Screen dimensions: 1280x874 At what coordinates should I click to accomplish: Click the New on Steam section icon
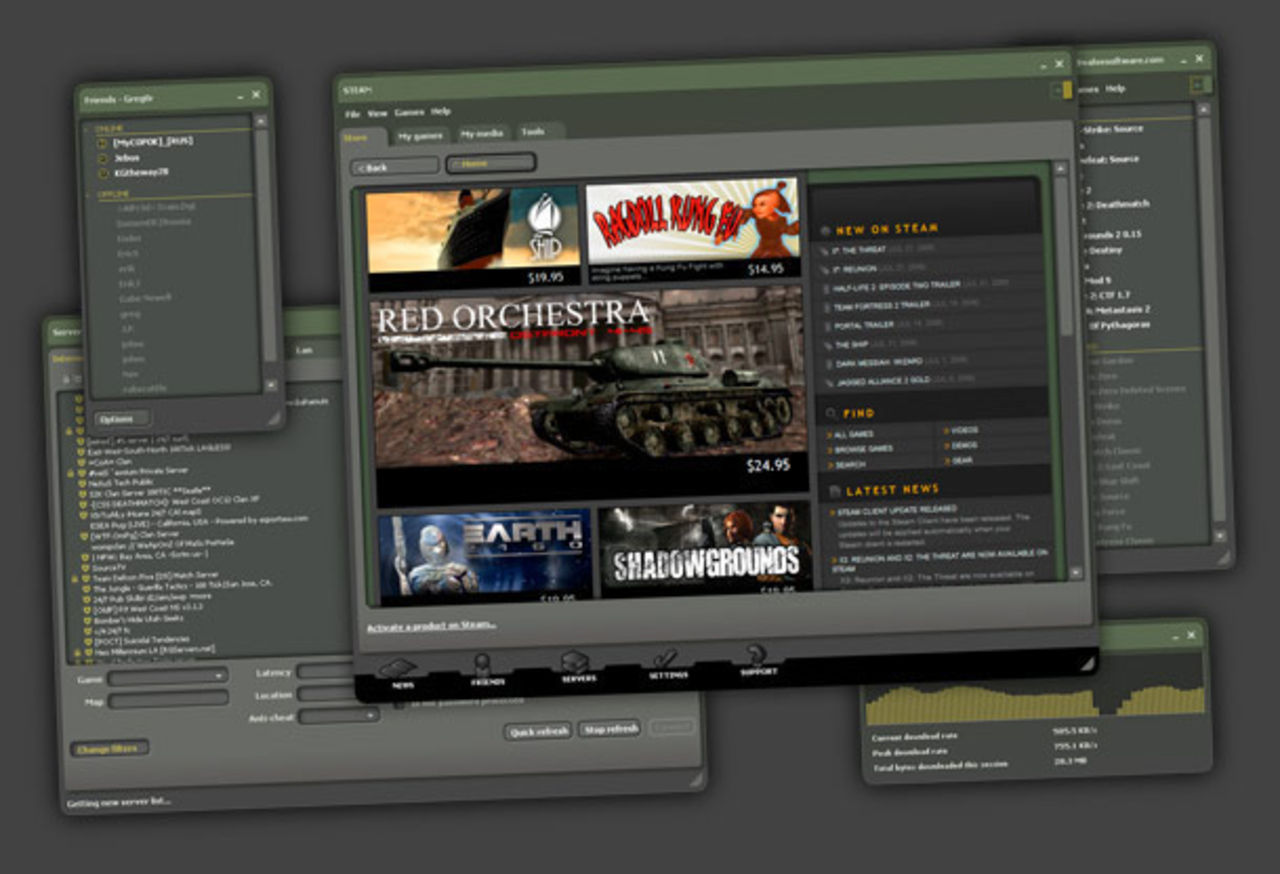tap(827, 227)
